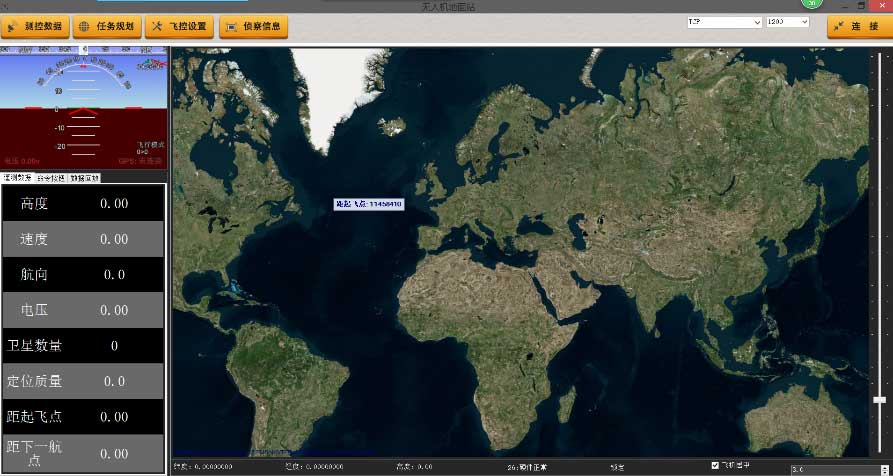Click the map zoom slider handle
The image size is (893, 476).
tap(879, 399)
